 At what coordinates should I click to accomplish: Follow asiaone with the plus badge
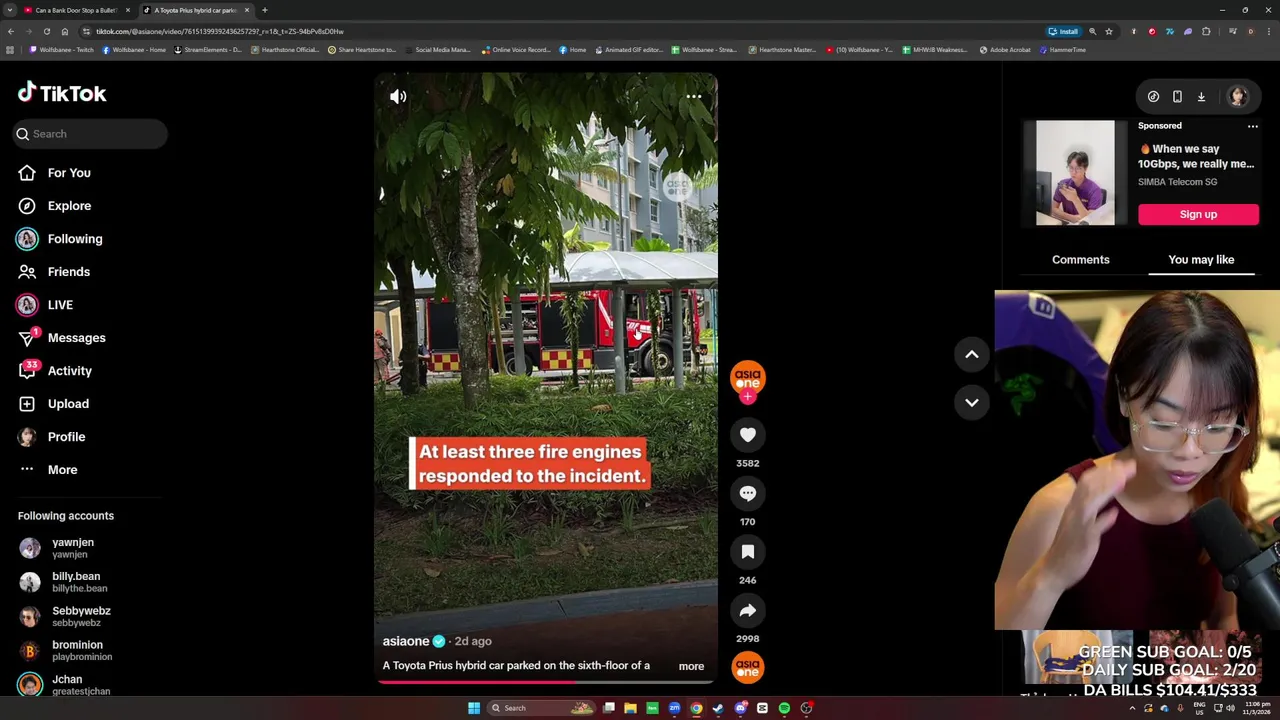click(x=748, y=397)
